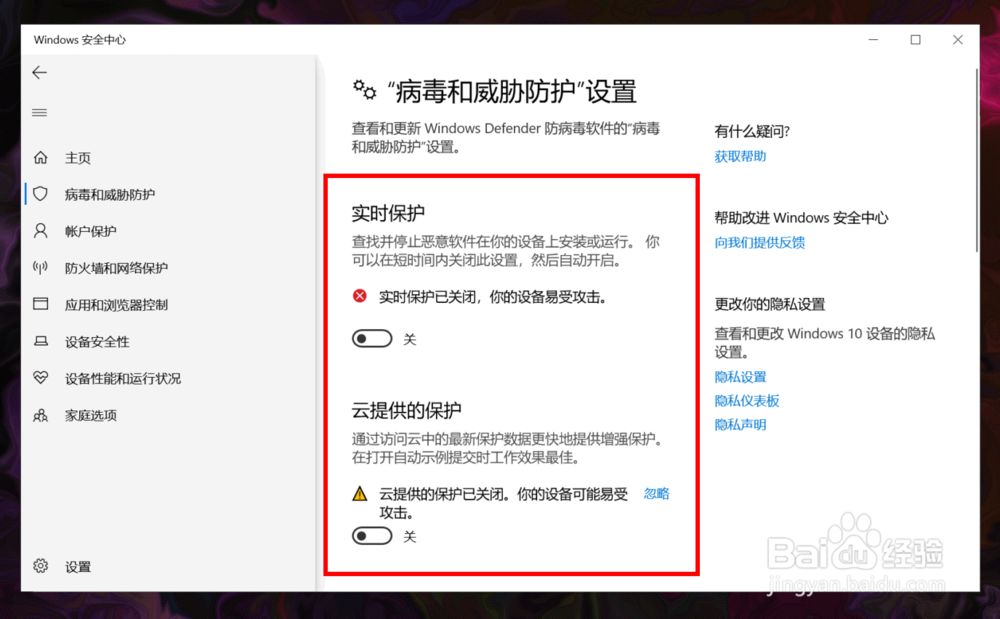Click the person icon for 帐户保护
This screenshot has height=619, width=1000.
pyautogui.click(x=41, y=231)
